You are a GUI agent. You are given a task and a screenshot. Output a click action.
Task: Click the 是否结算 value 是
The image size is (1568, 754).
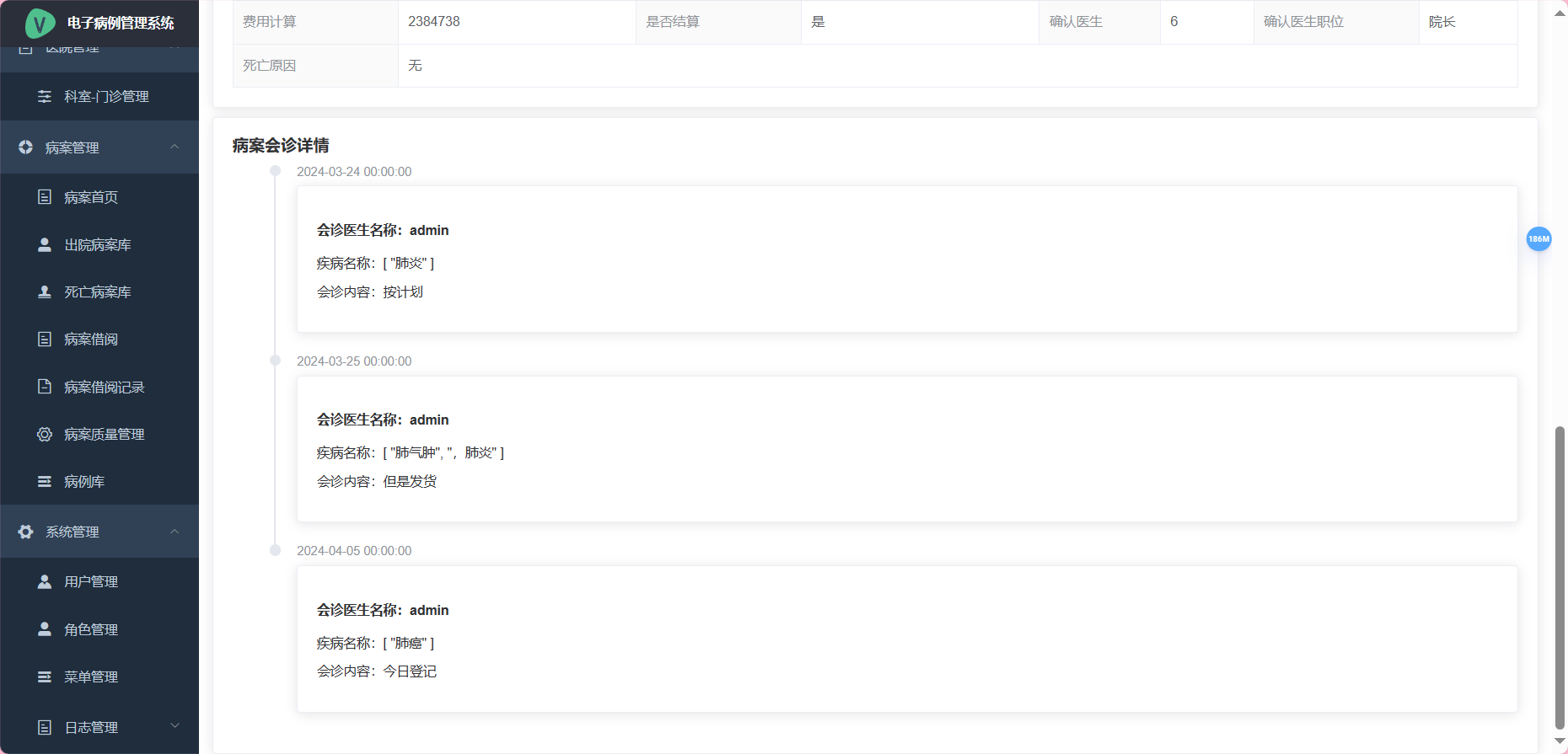(x=818, y=22)
